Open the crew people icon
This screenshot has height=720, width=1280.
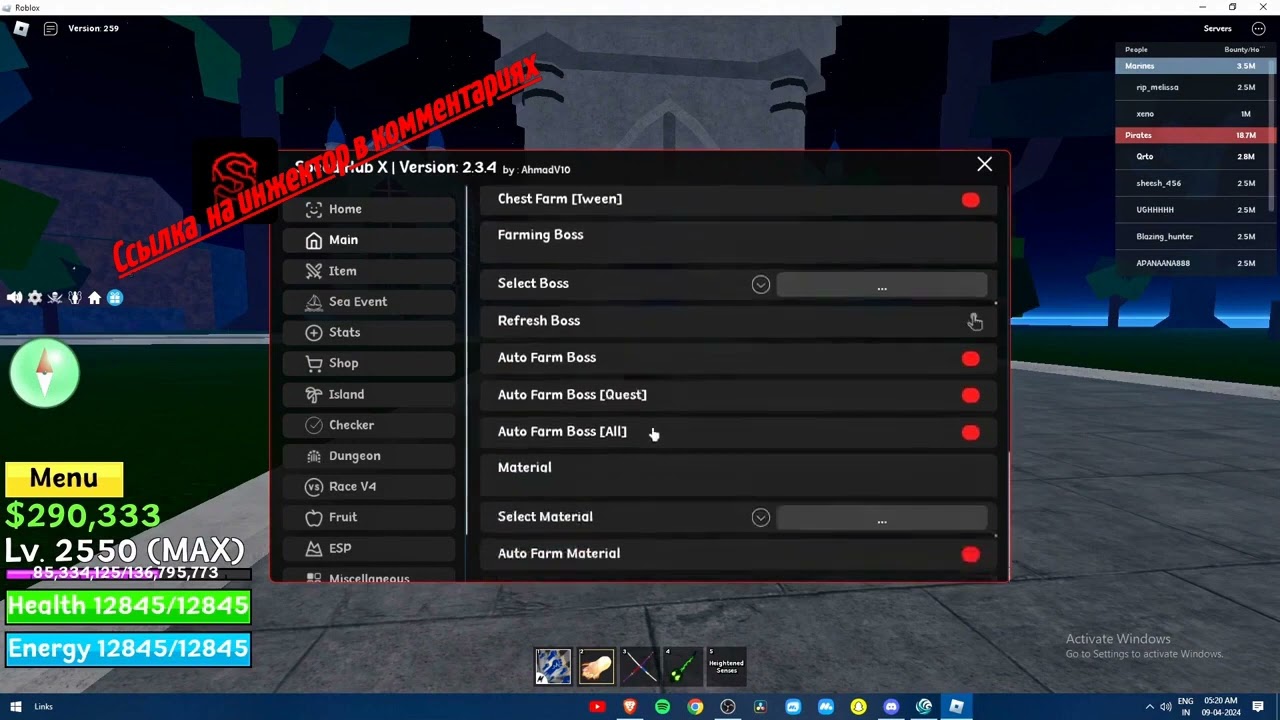75,298
